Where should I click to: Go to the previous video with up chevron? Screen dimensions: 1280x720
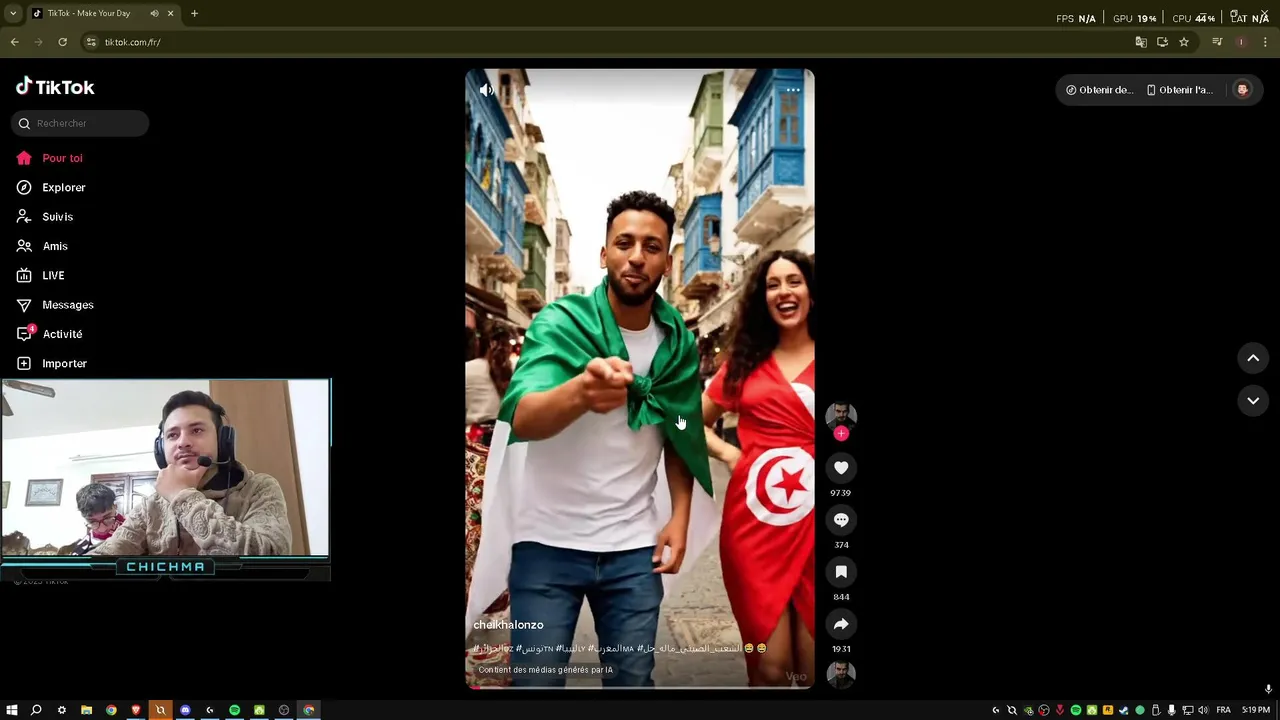click(1253, 358)
